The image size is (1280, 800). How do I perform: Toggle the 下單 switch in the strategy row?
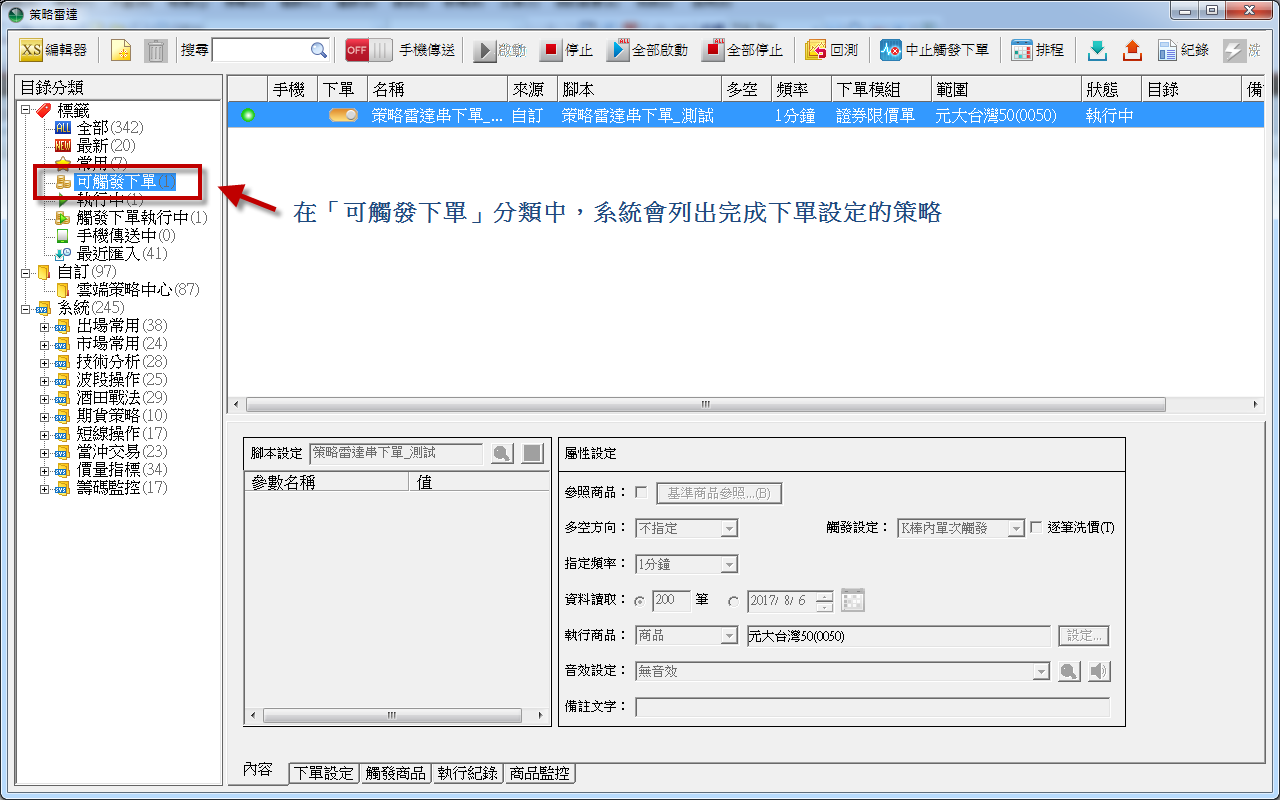(343, 116)
